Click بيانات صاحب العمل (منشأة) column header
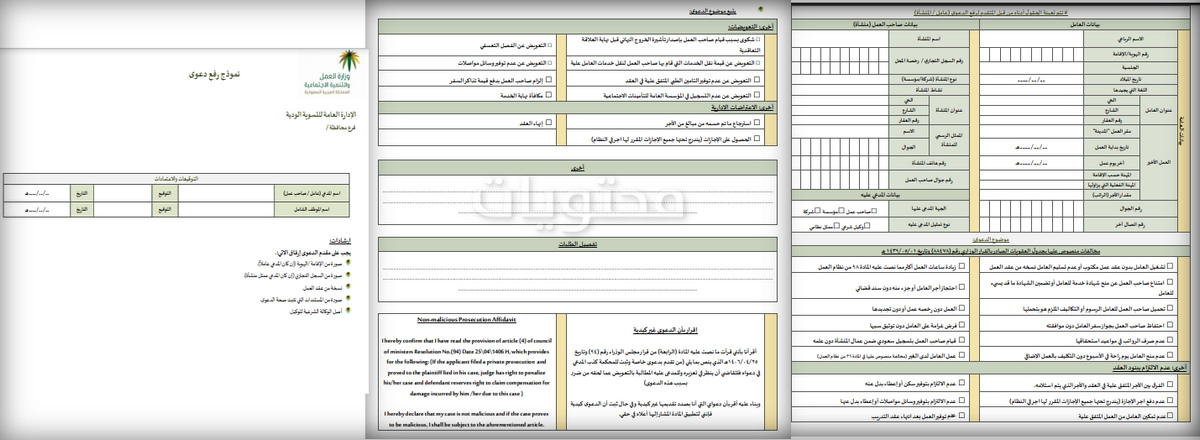Viewport: 1200px width, 440px height. point(885,24)
